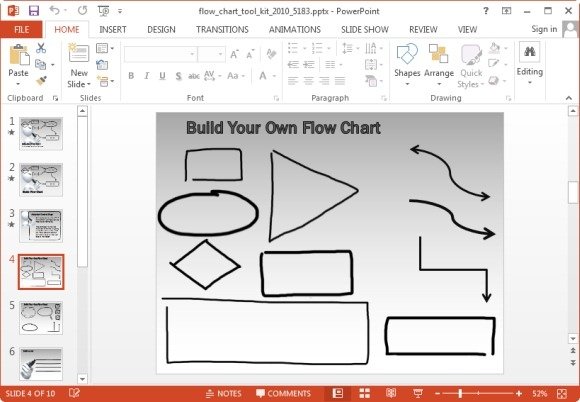The image size is (580, 402).
Task: Select the Format Painter brush
Action: tap(41, 81)
